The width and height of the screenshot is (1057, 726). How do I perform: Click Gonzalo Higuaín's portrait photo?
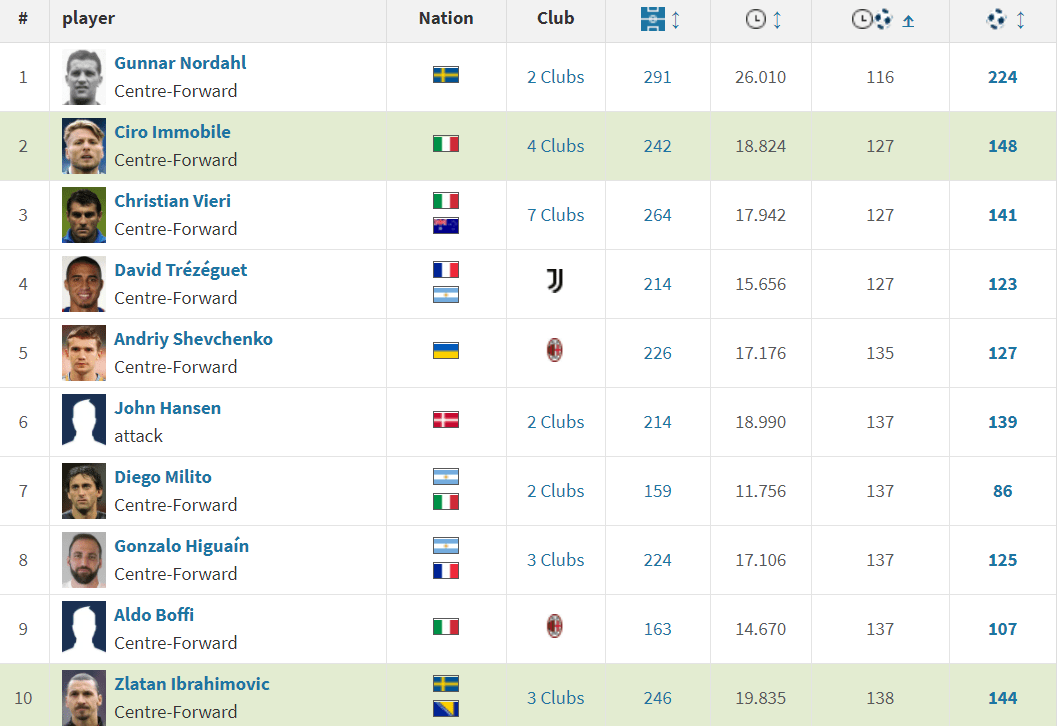[83, 559]
